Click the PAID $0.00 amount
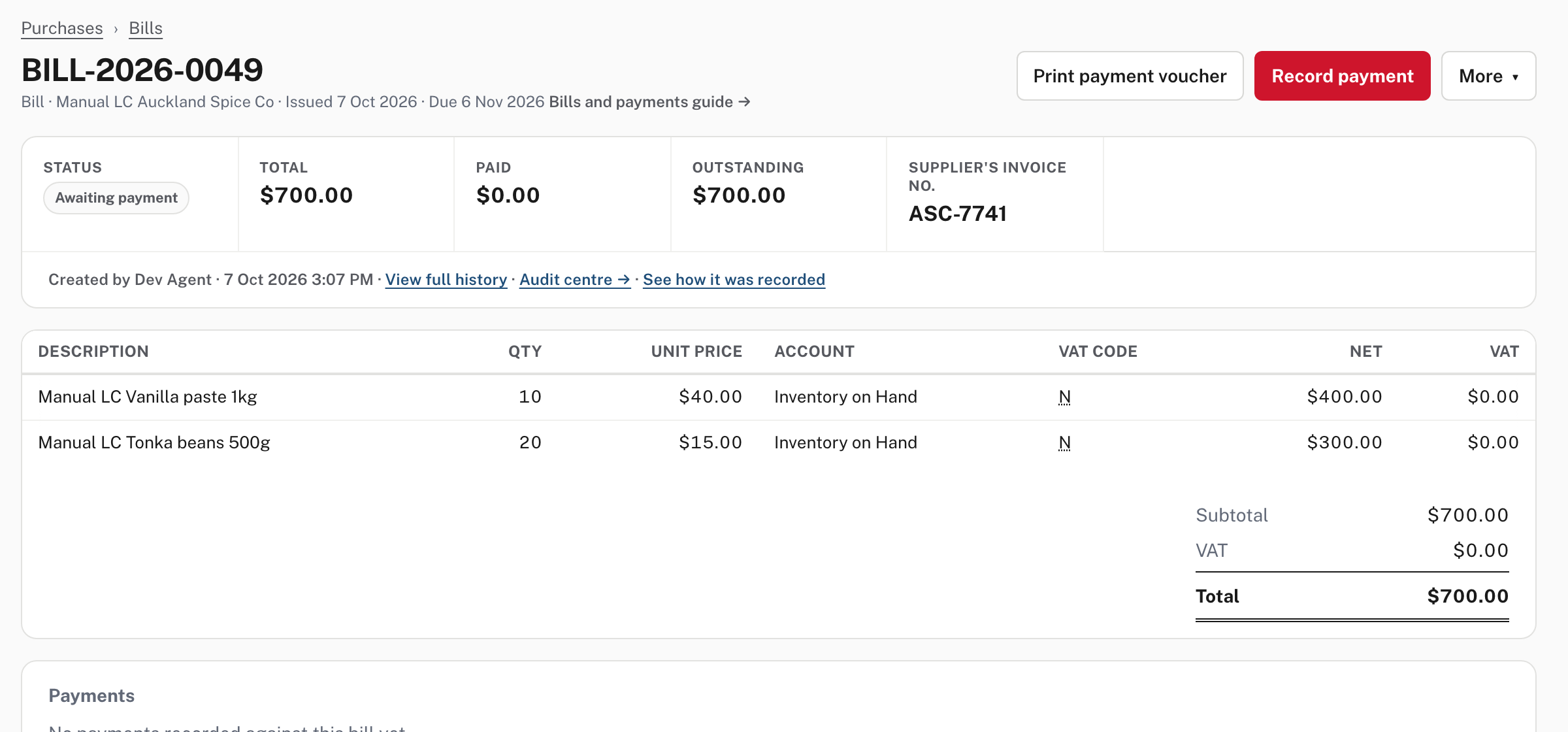This screenshot has width=1568, height=732. point(508,195)
